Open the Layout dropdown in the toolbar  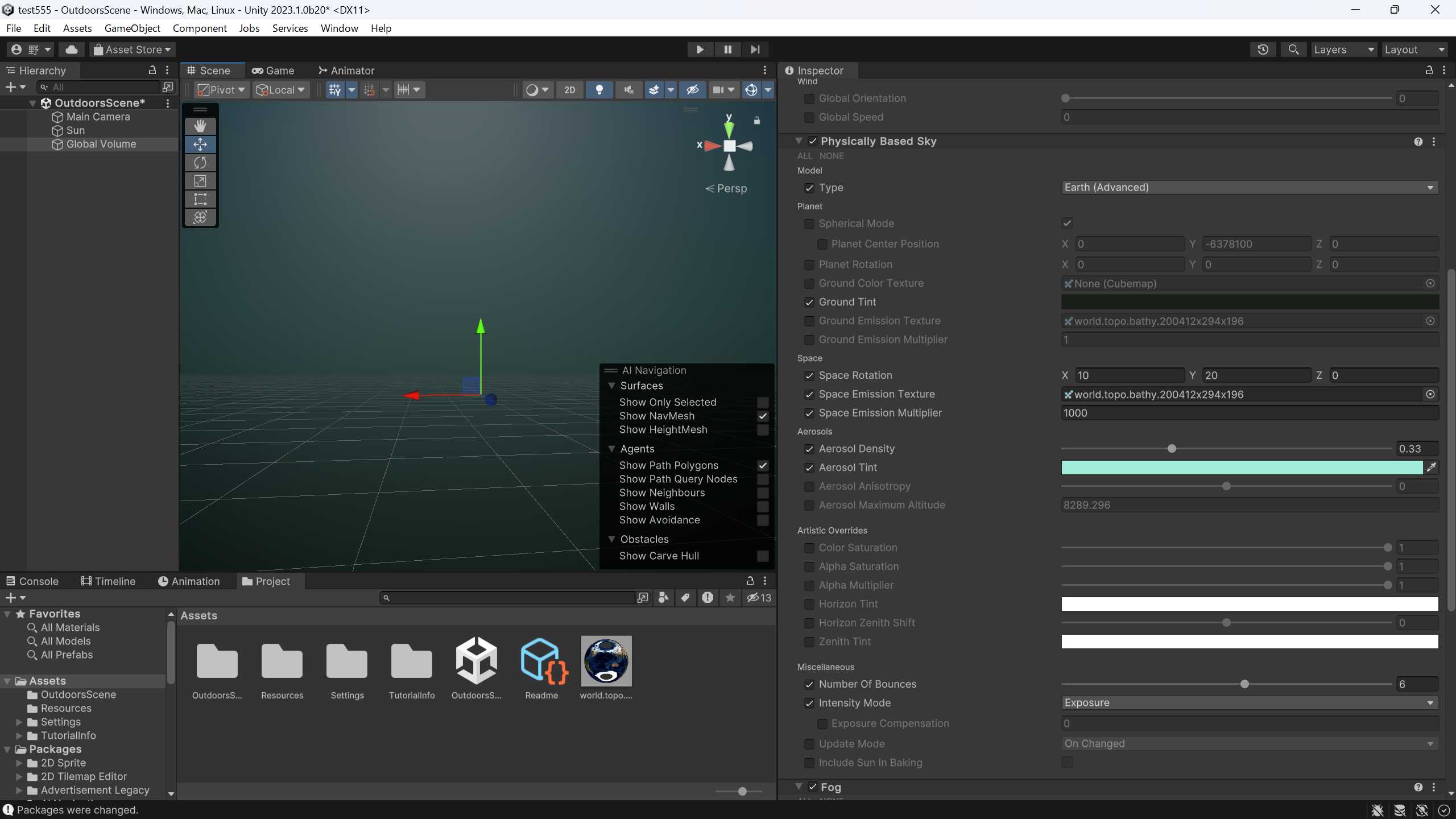point(1414,49)
